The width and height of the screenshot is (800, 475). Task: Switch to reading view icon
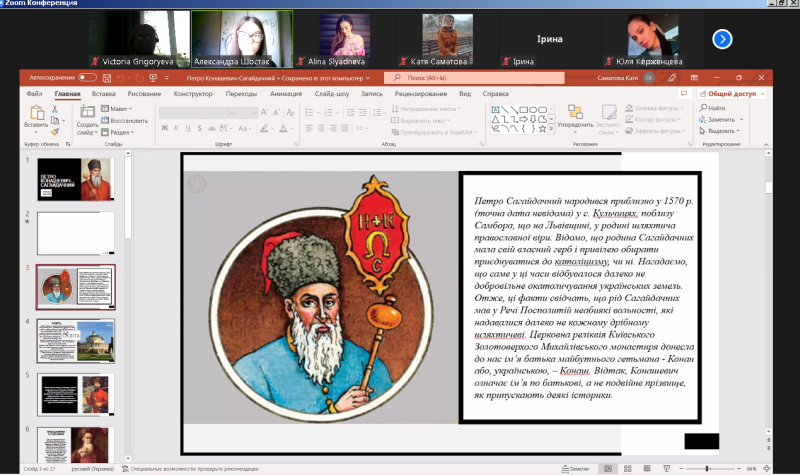[647, 468]
